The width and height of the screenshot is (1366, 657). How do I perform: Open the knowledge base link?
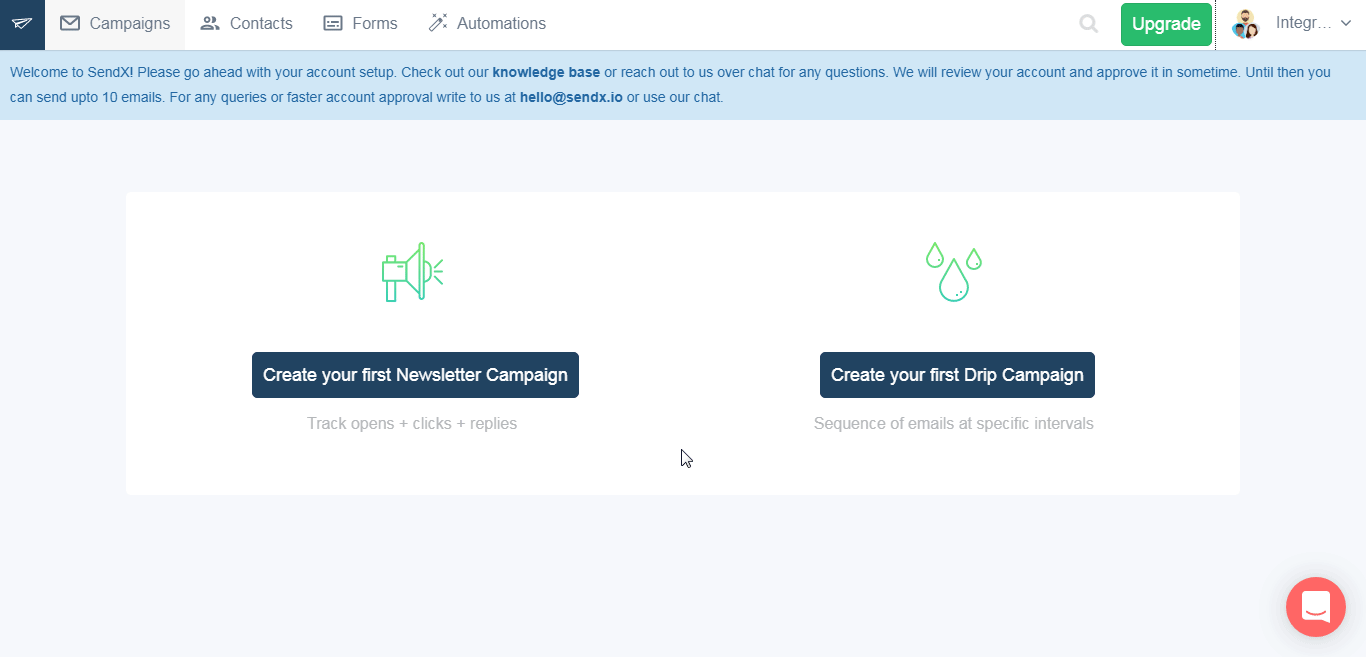546,72
